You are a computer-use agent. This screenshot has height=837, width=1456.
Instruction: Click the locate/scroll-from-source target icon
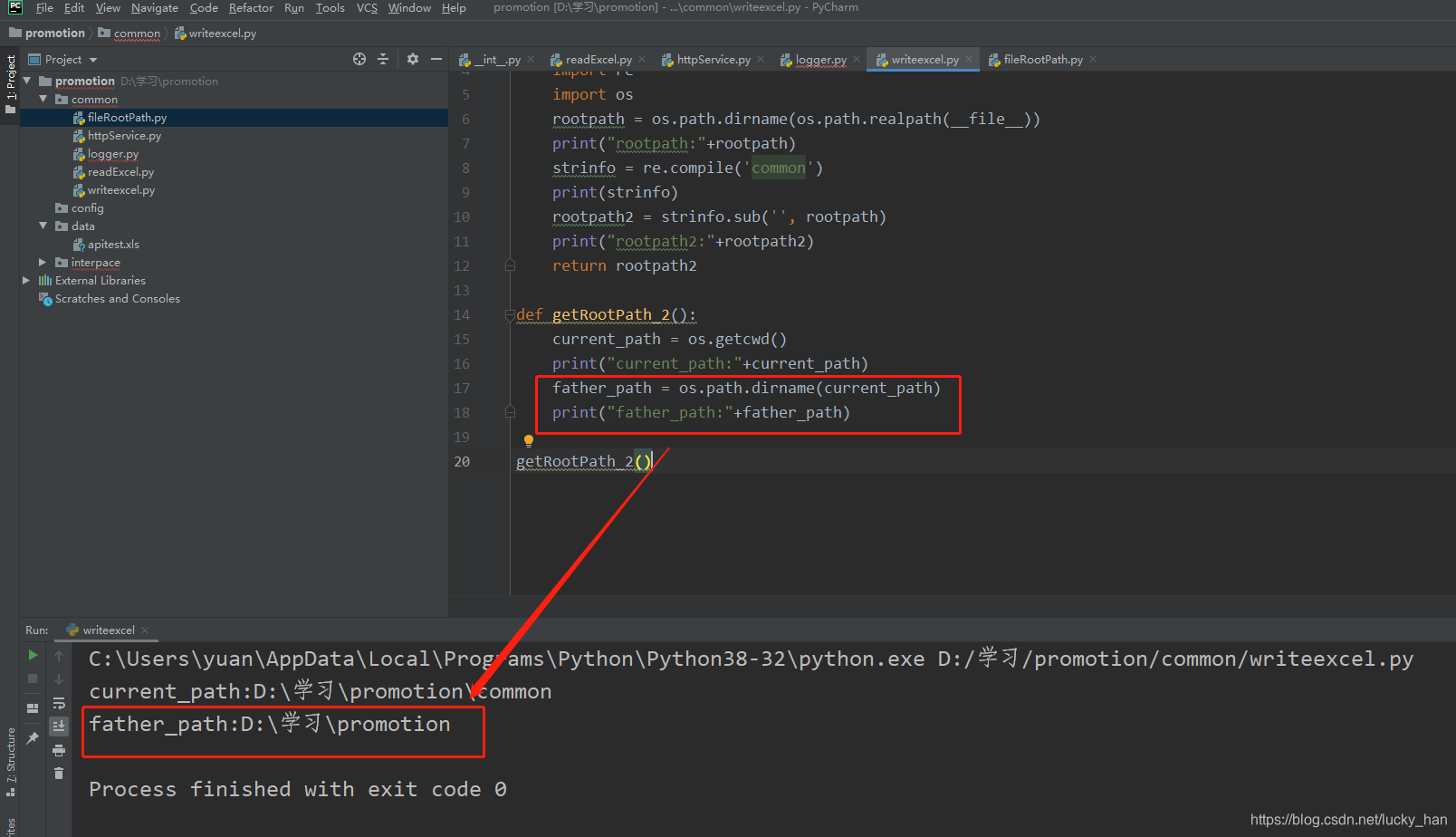[359, 59]
